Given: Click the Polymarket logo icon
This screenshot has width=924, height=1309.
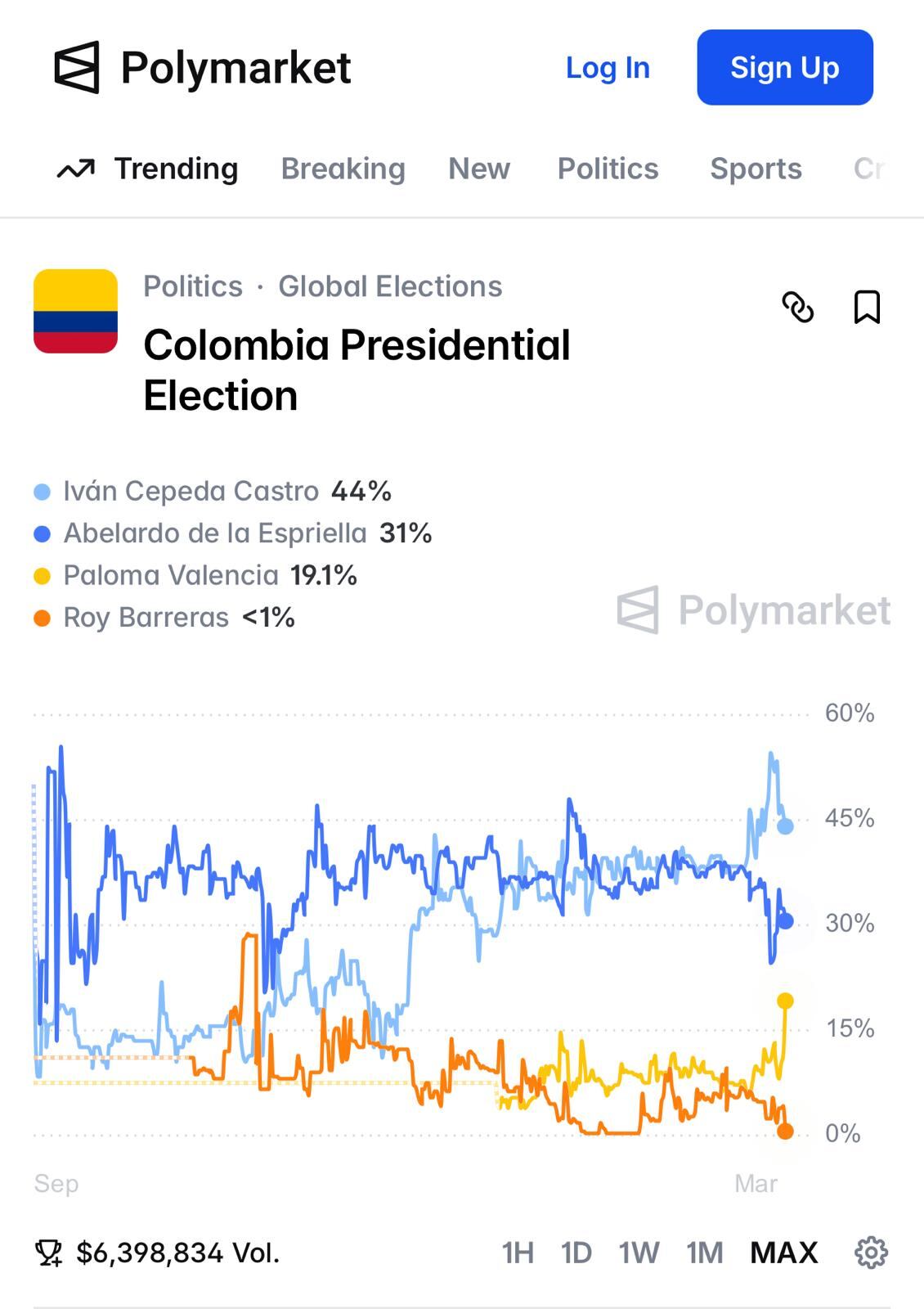Looking at the screenshot, I should click(78, 68).
